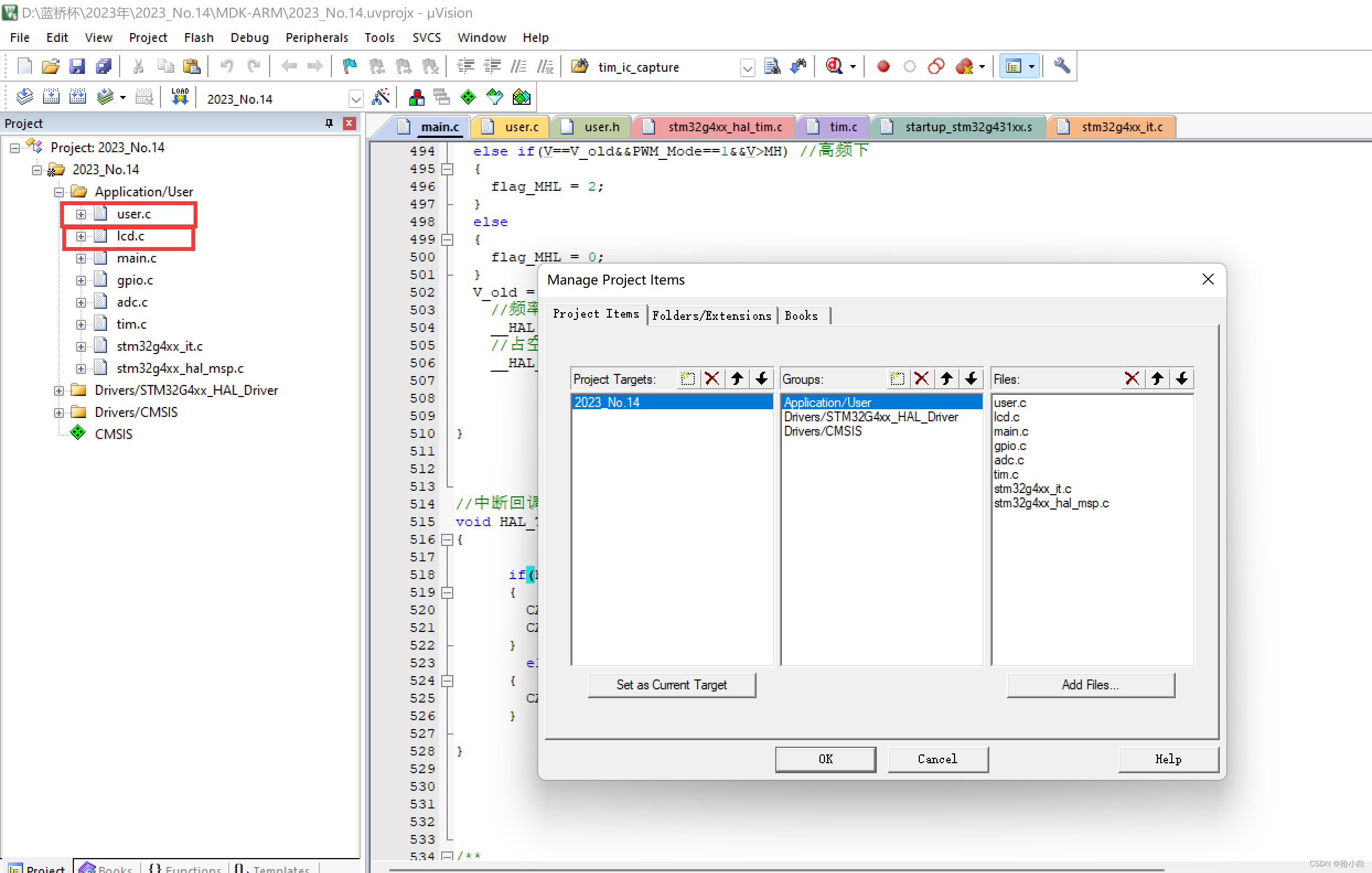Click the New file toolbar icon
The image size is (1372, 873).
point(24,67)
